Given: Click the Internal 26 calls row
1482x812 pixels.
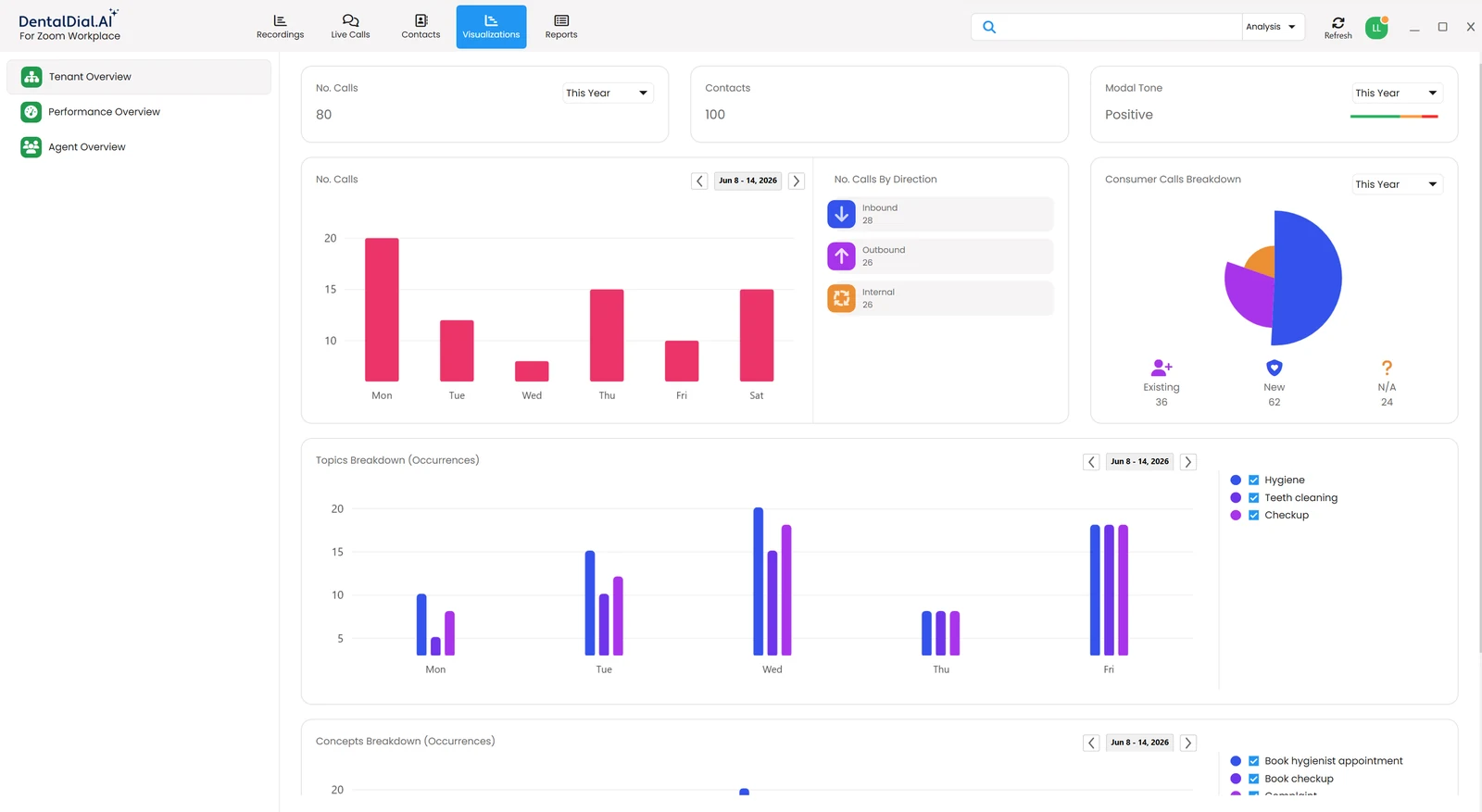Looking at the screenshot, I should tap(940, 298).
